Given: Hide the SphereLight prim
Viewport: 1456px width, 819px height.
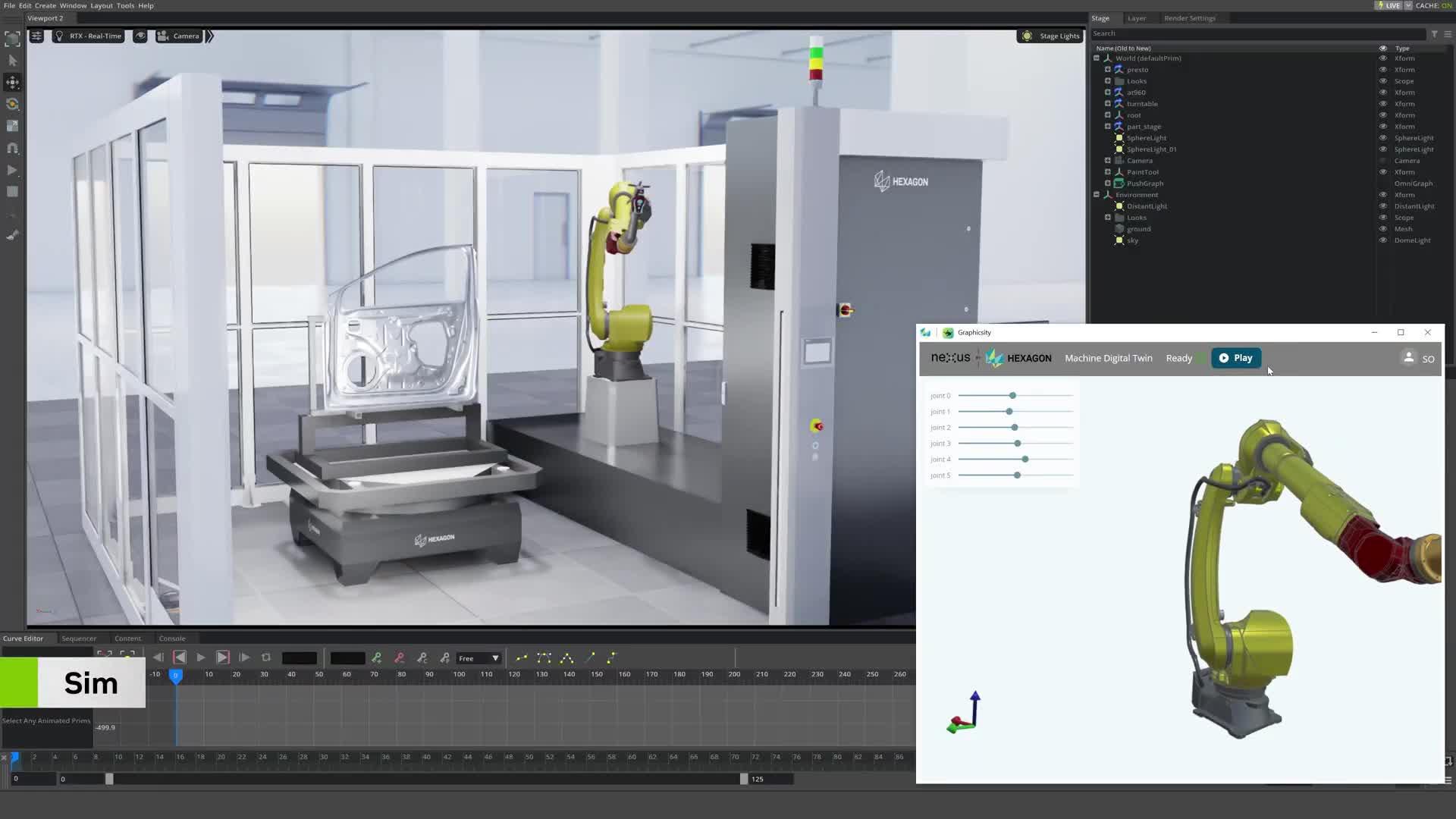Looking at the screenshot, I should click(x=1382, y=138).
